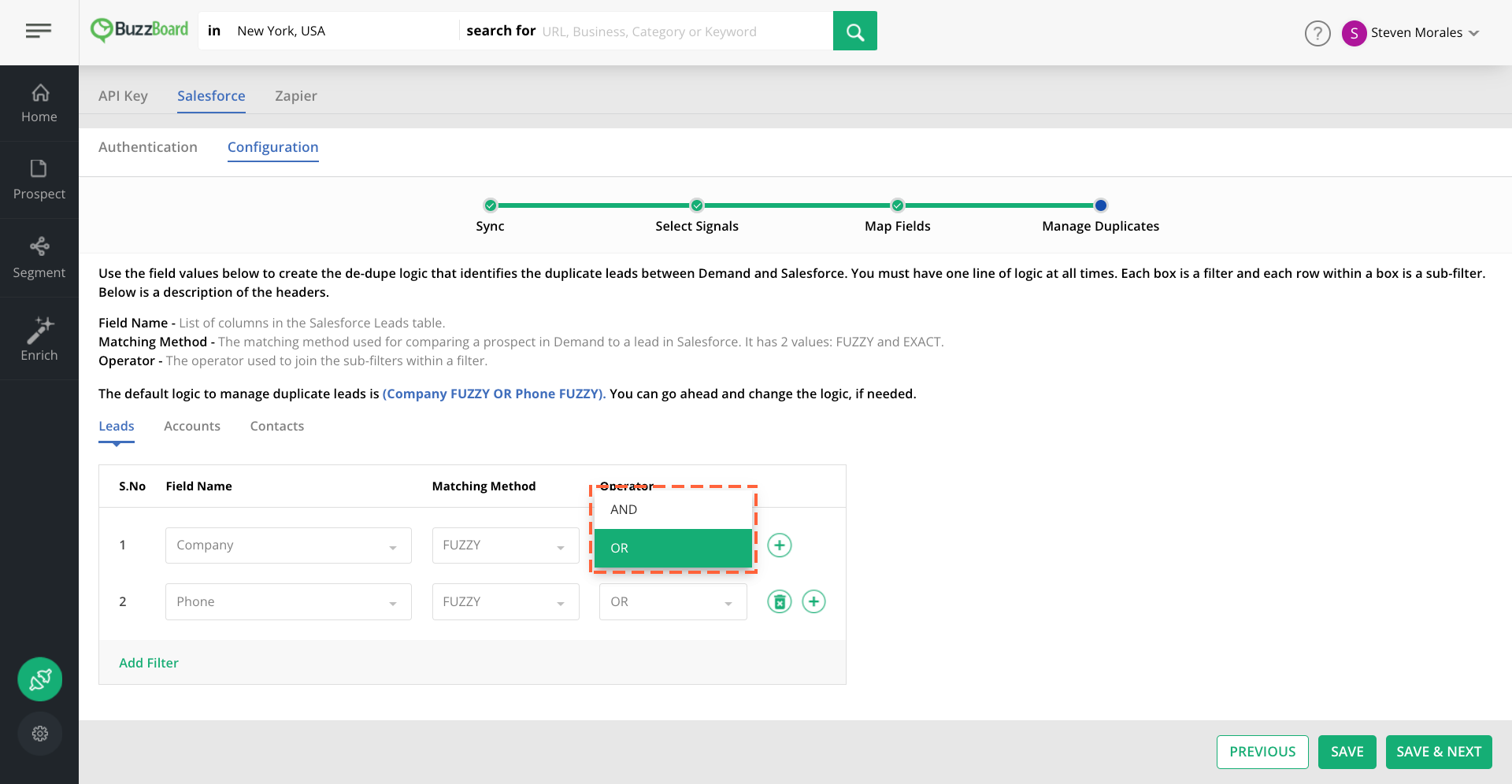Screen dimensions: 1512x784
Task: Click the SAVE & NEXT button
Action: (1439, 752)
